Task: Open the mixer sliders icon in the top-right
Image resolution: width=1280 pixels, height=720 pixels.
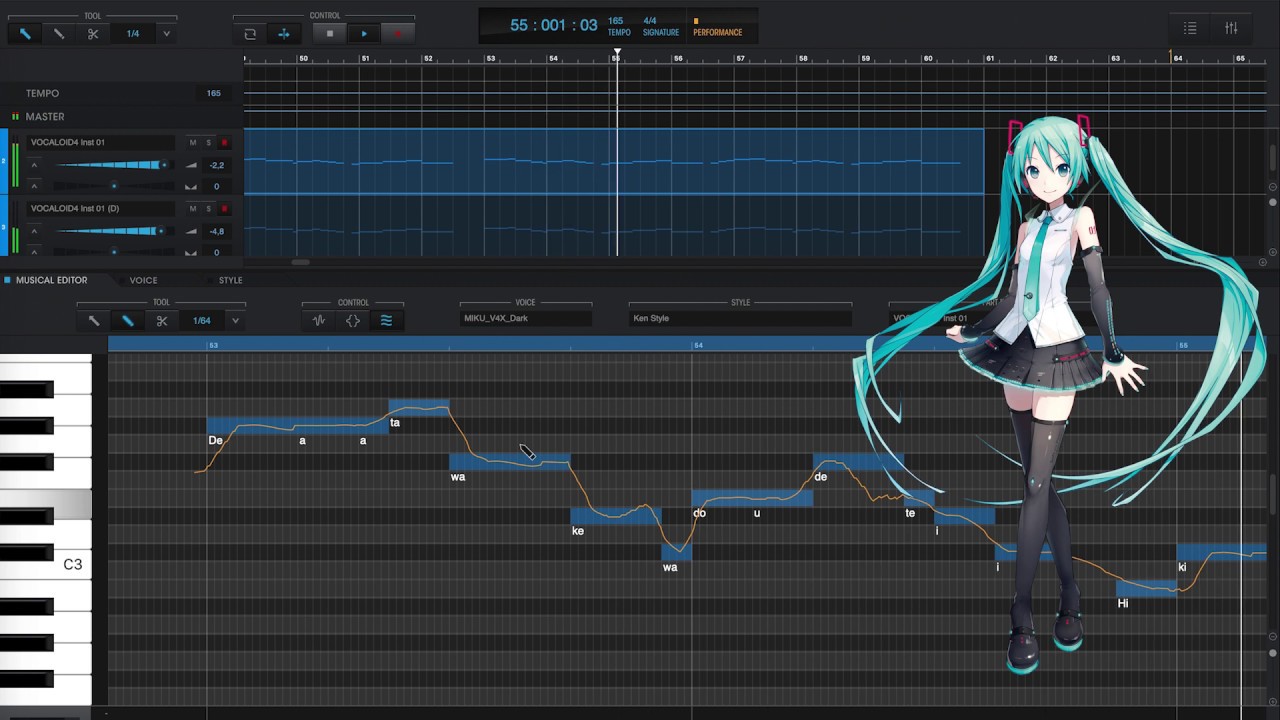Action: 1231,29
